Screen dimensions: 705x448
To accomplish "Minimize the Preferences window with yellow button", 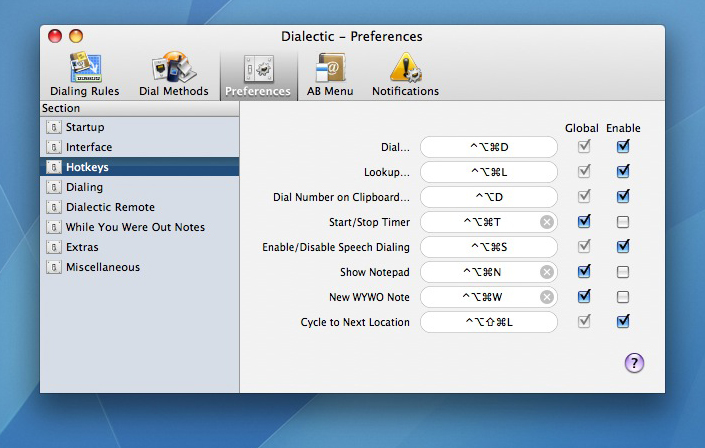I will click(76, 36).
